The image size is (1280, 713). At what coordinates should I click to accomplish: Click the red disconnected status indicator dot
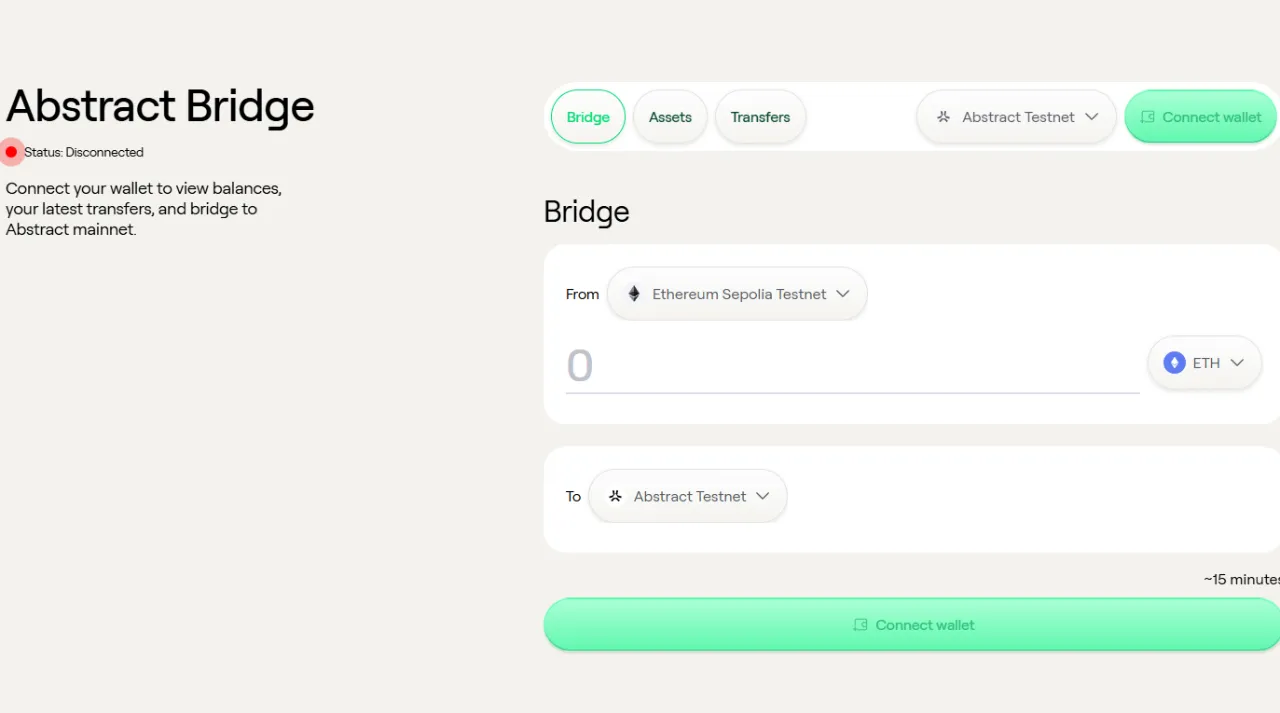(11, 152)
